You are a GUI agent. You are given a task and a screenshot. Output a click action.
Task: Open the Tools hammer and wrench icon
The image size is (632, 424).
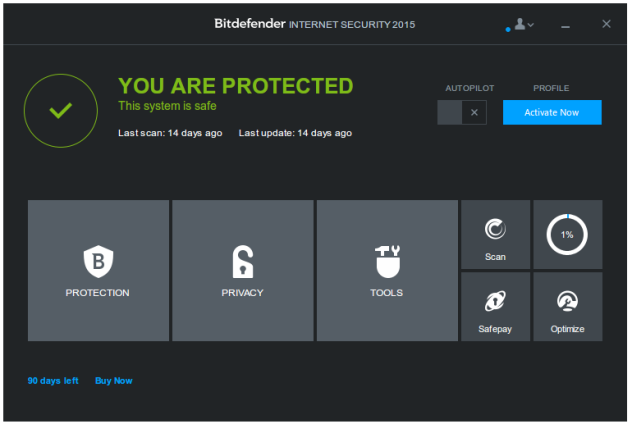387,261
